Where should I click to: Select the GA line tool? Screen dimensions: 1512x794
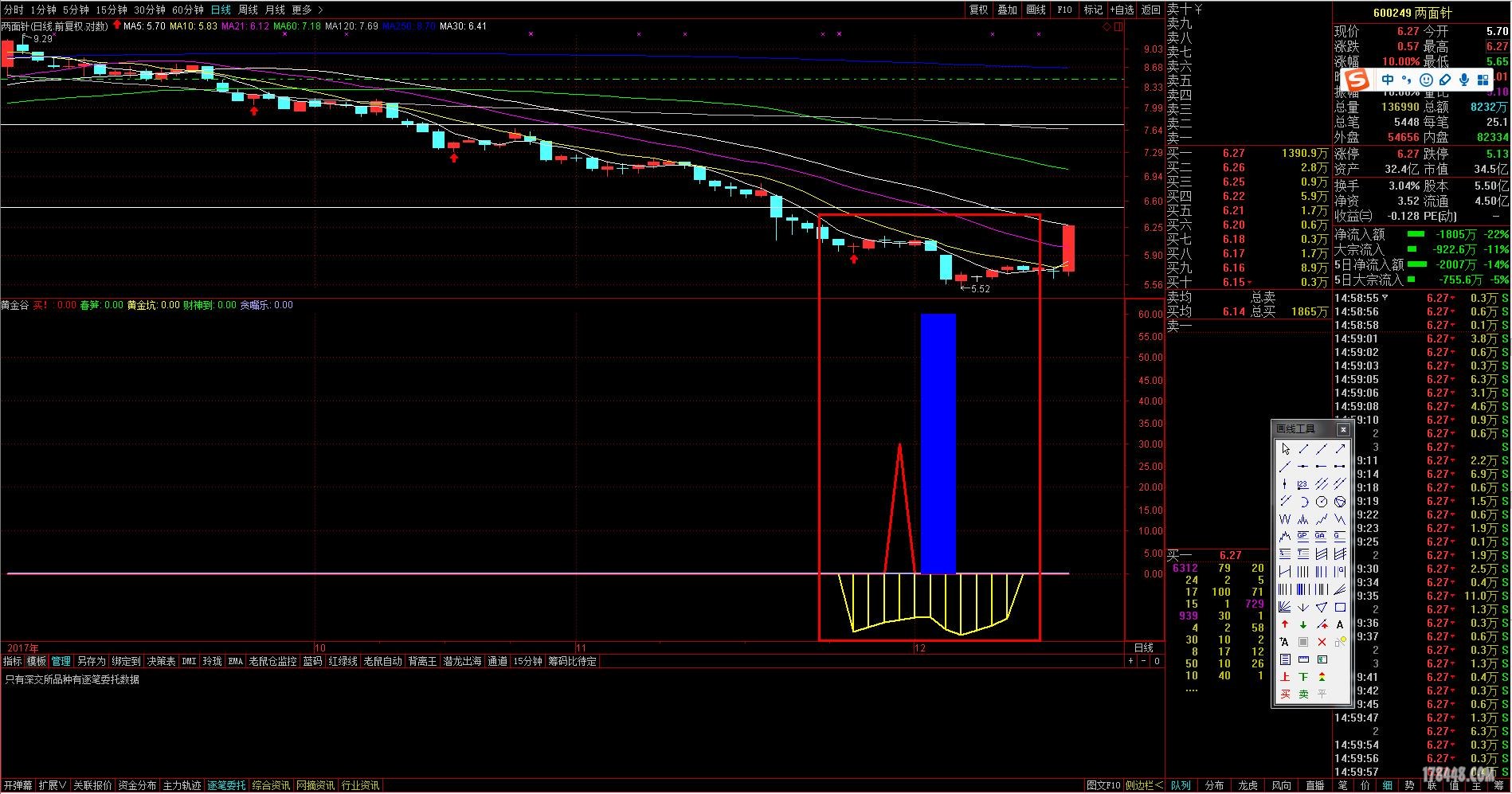[x=1321, y=536]
